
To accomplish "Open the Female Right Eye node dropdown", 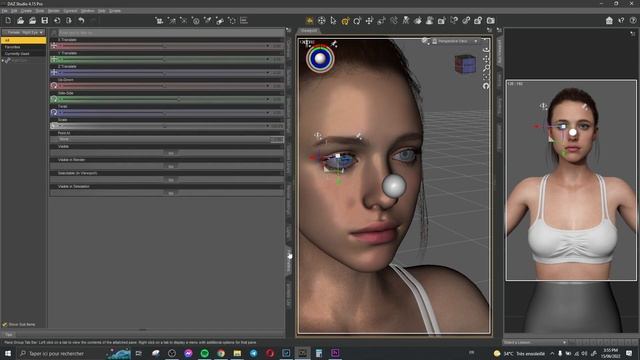I will click(x=24, y=32).
